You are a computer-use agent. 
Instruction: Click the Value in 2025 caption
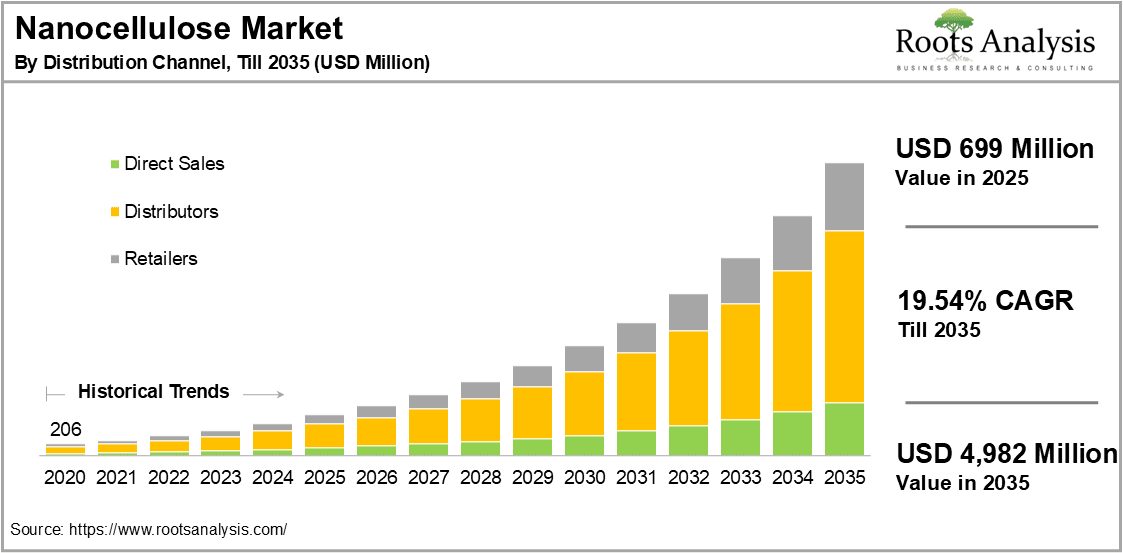(963, 178)
